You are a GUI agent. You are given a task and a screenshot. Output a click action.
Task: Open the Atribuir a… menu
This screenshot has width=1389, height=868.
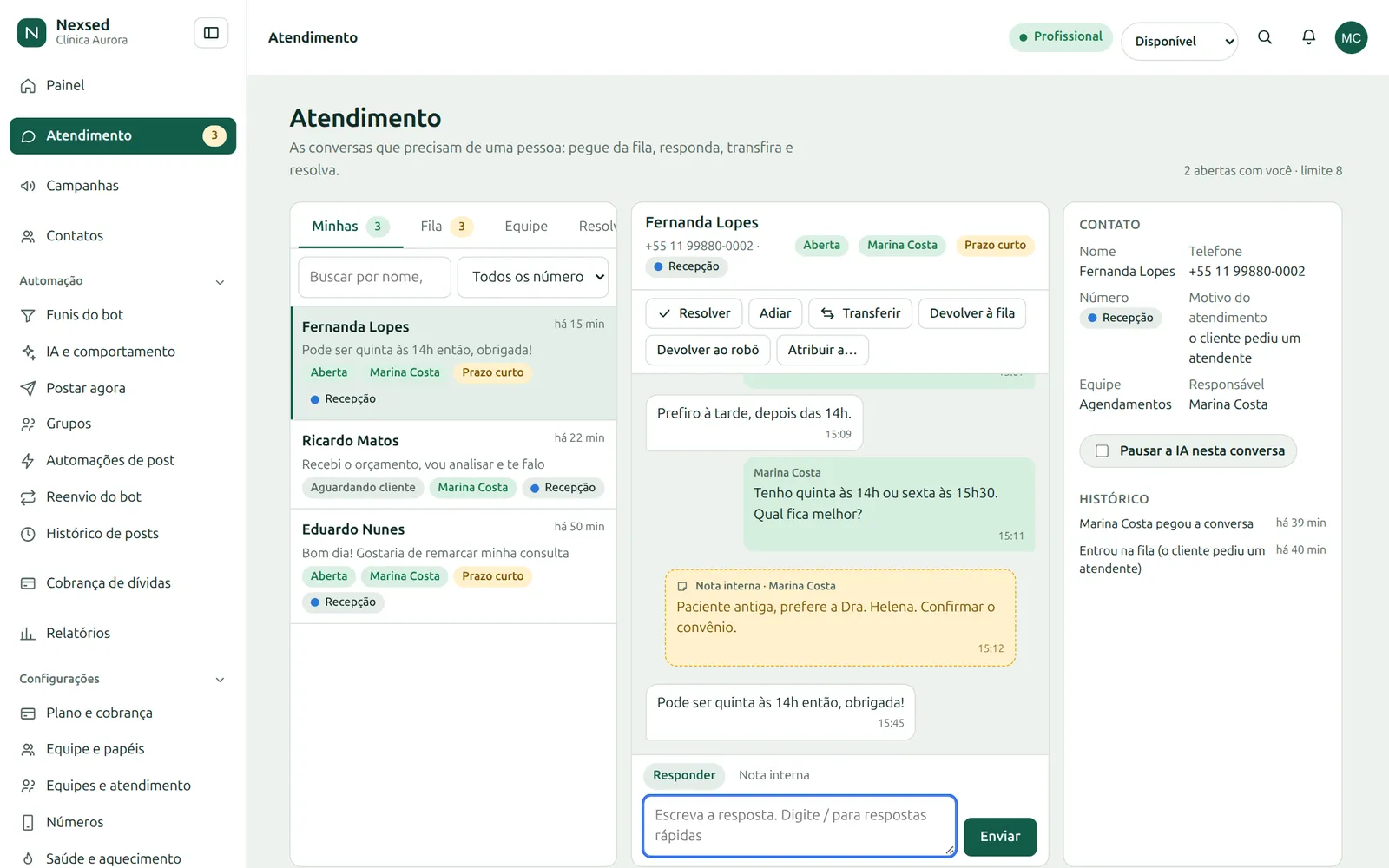[x=822, y=350]
